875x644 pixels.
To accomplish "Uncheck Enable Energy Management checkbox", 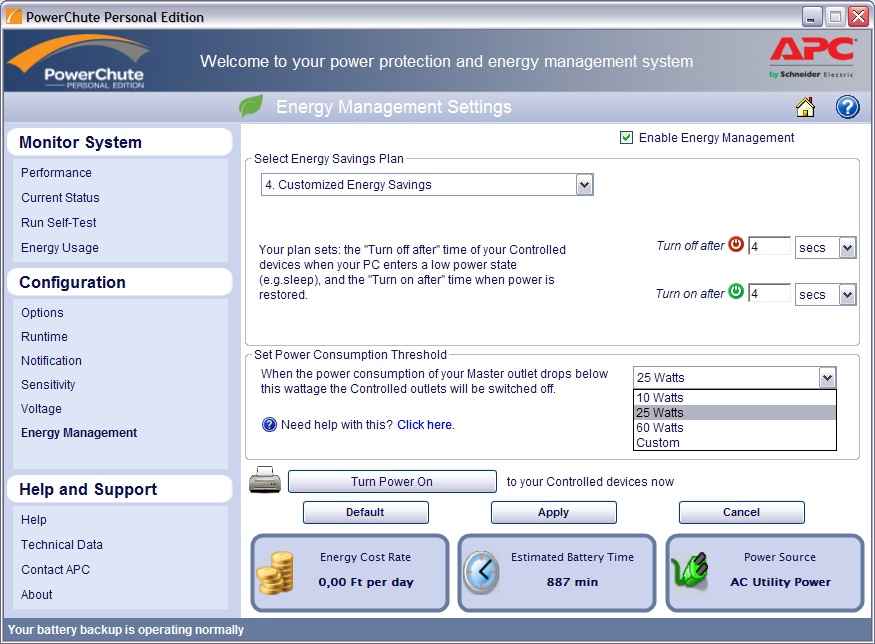I will coord(626,137).
